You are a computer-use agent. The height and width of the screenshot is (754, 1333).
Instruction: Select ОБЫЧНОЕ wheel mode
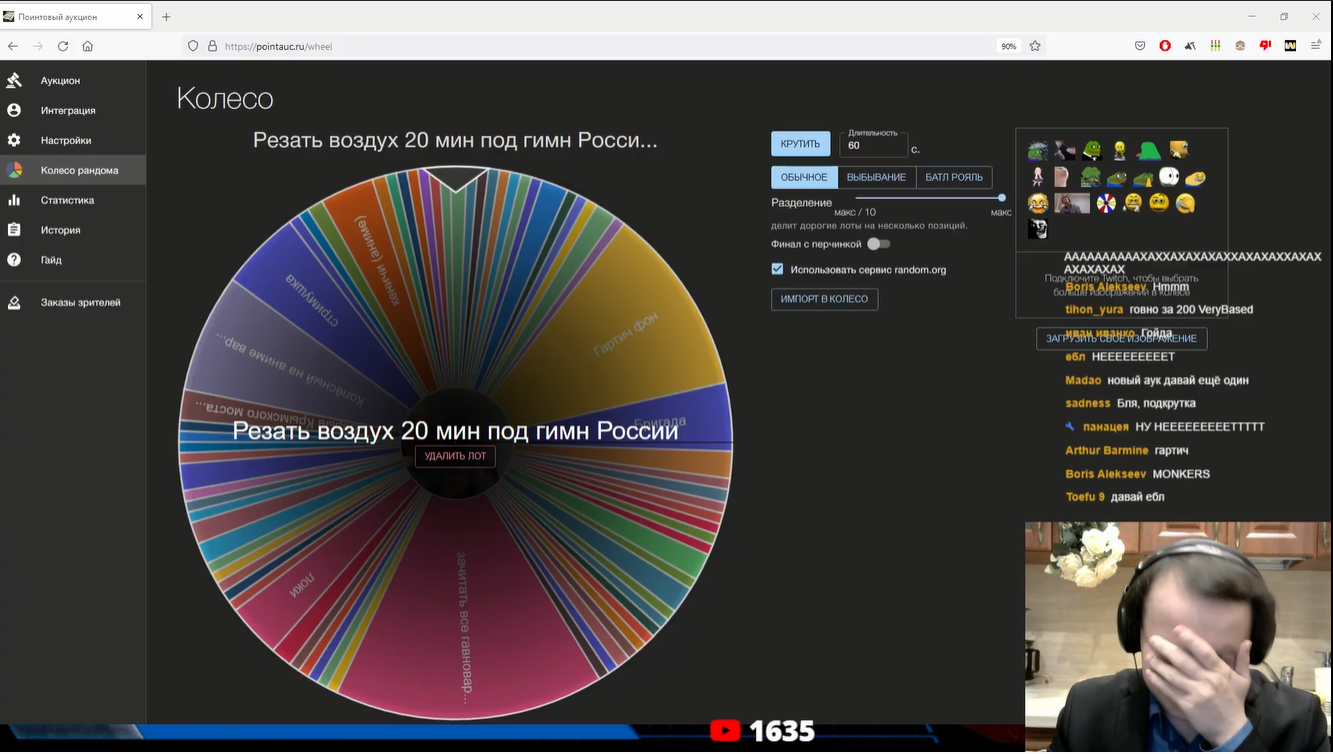click(804, 177)
